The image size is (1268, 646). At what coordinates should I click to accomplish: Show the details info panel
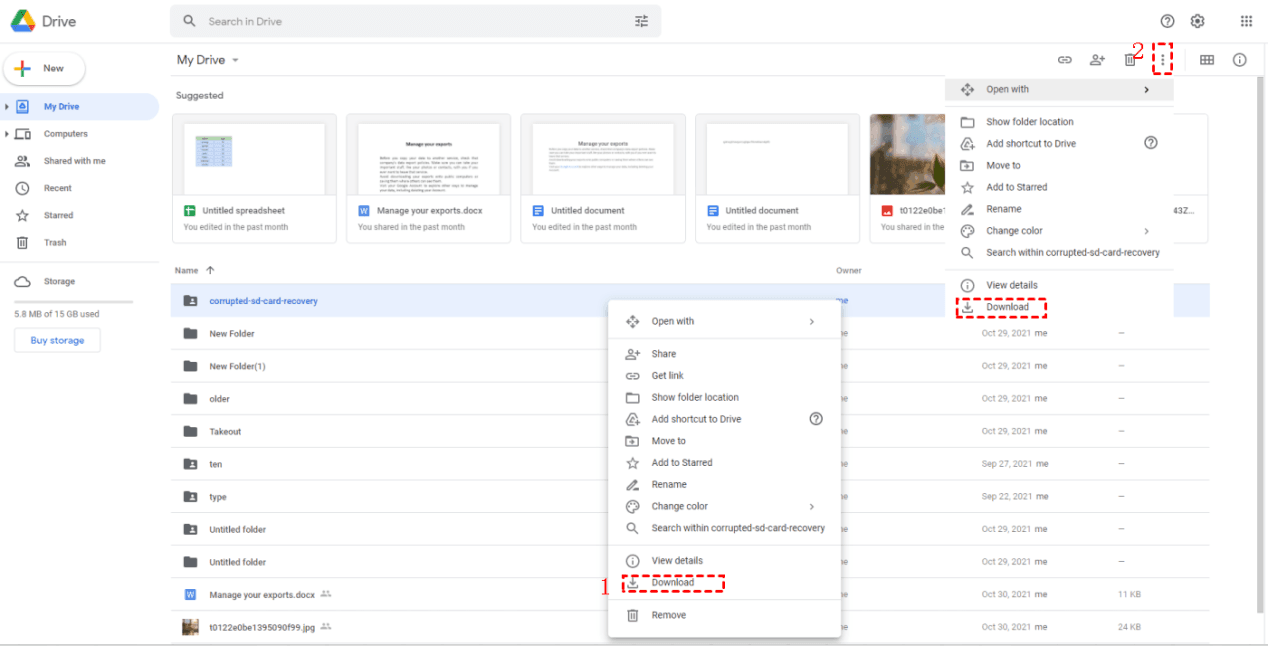1240,60
